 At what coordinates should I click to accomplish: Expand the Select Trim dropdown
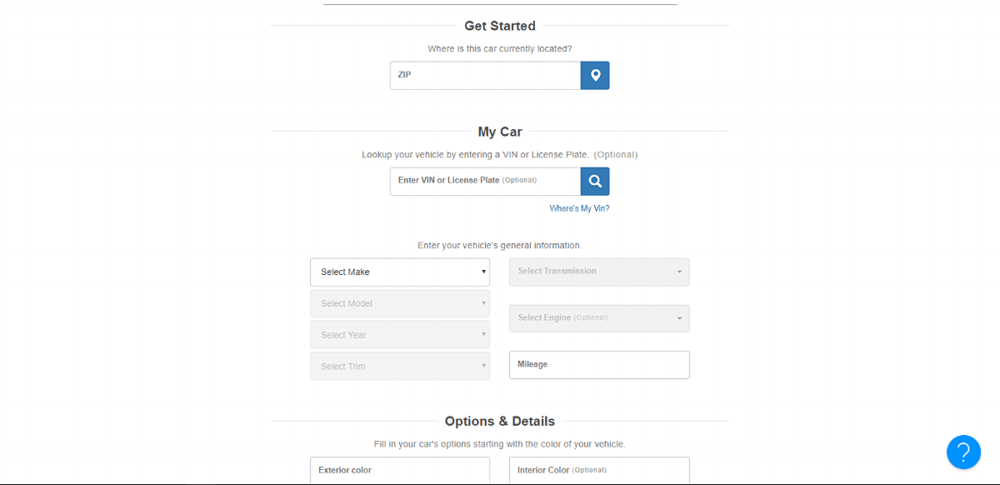point(400,366)
